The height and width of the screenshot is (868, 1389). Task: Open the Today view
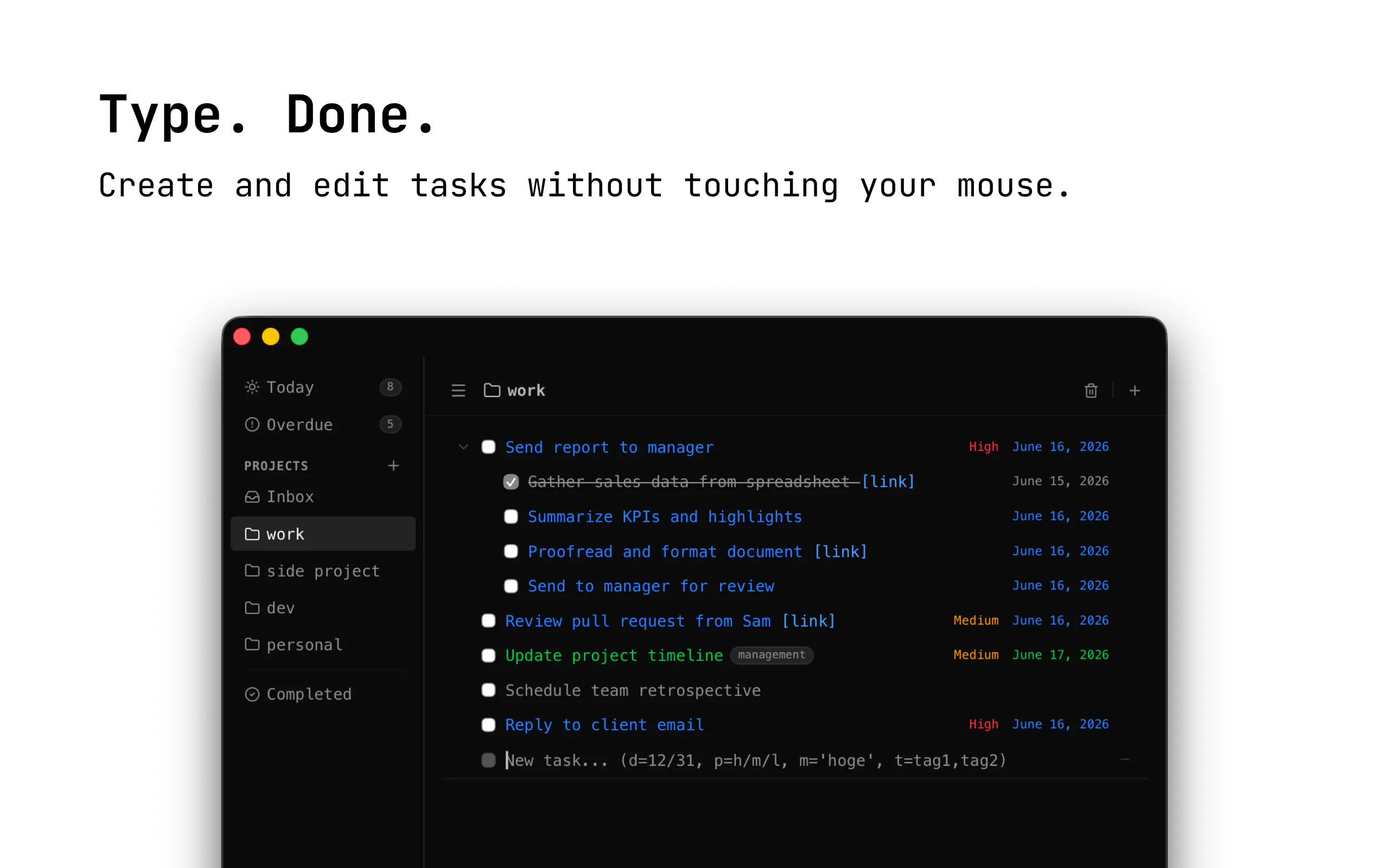pyautogui.click(x=323, y=387)
